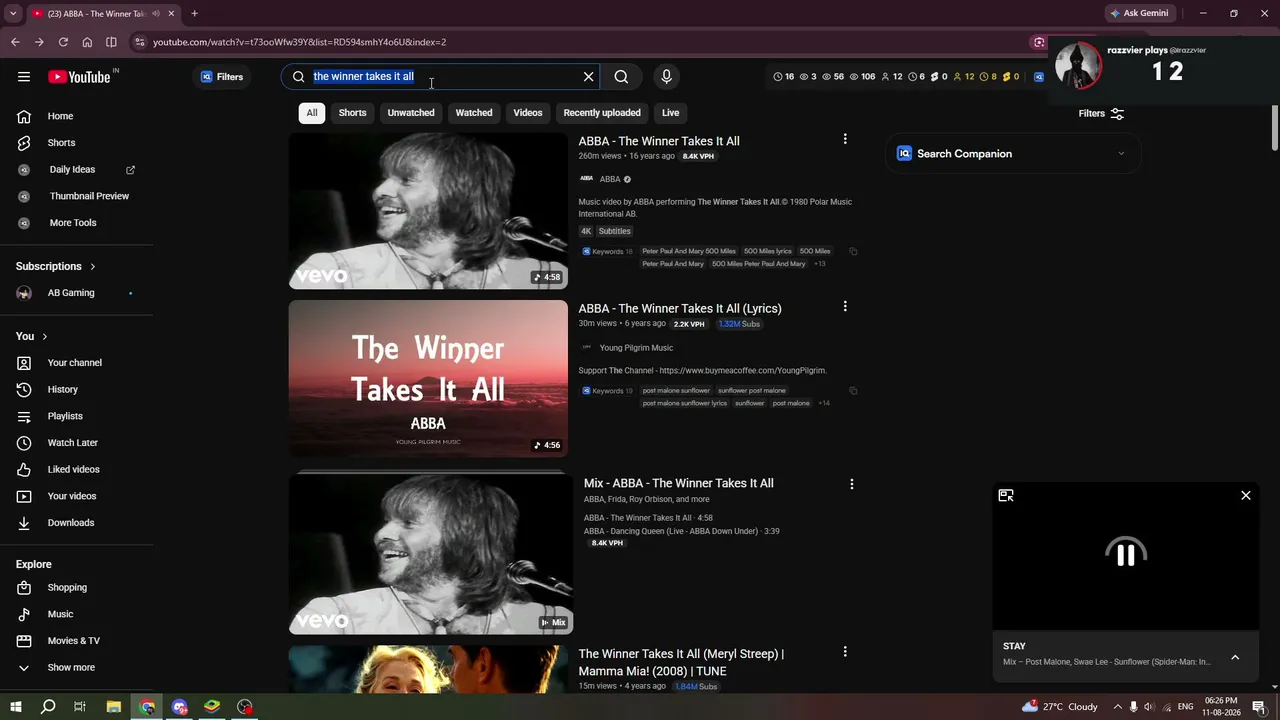Image resolution: width=1280 pixels, height=720 pixels.
Task: Open Shorts in the sidebar
Action: click(x=78, y=143)
